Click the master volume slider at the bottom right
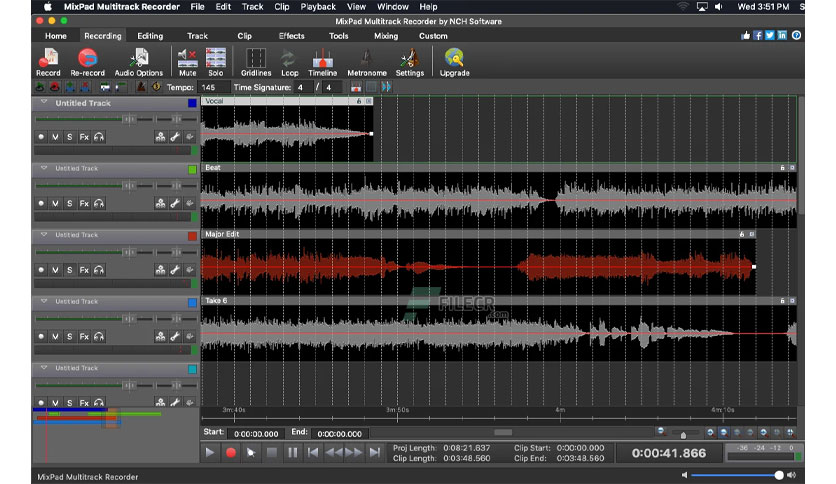Viewport: 836px width, 484px height. pyautogui.click(x=737, y=474)
